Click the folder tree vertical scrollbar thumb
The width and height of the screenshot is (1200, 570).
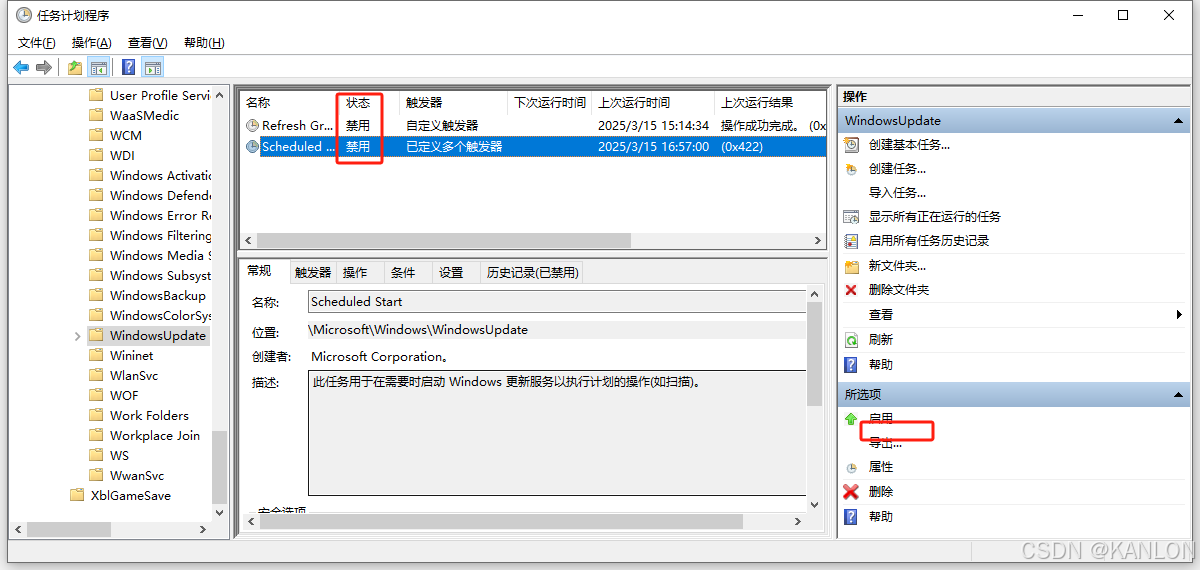[220, 467]
